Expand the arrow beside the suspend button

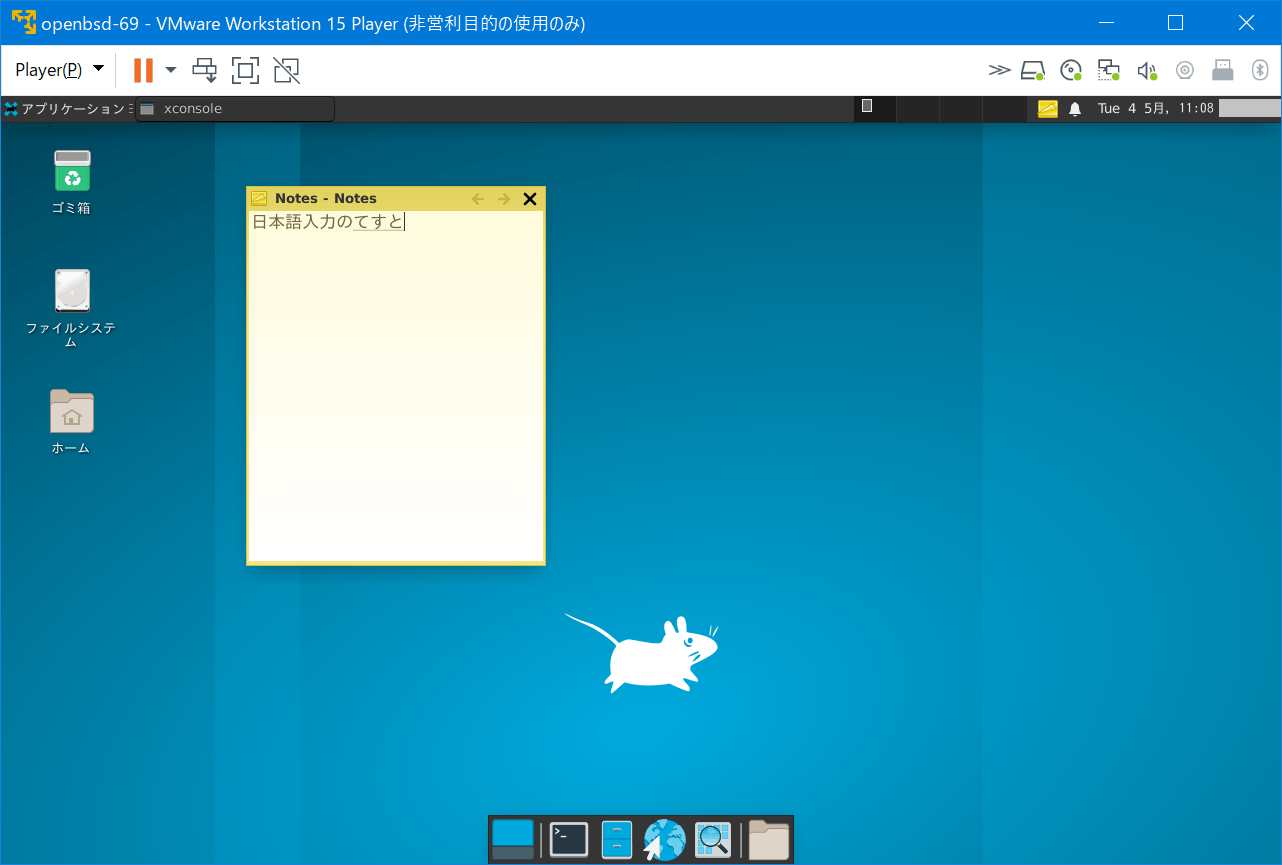(x=170, y=69)
